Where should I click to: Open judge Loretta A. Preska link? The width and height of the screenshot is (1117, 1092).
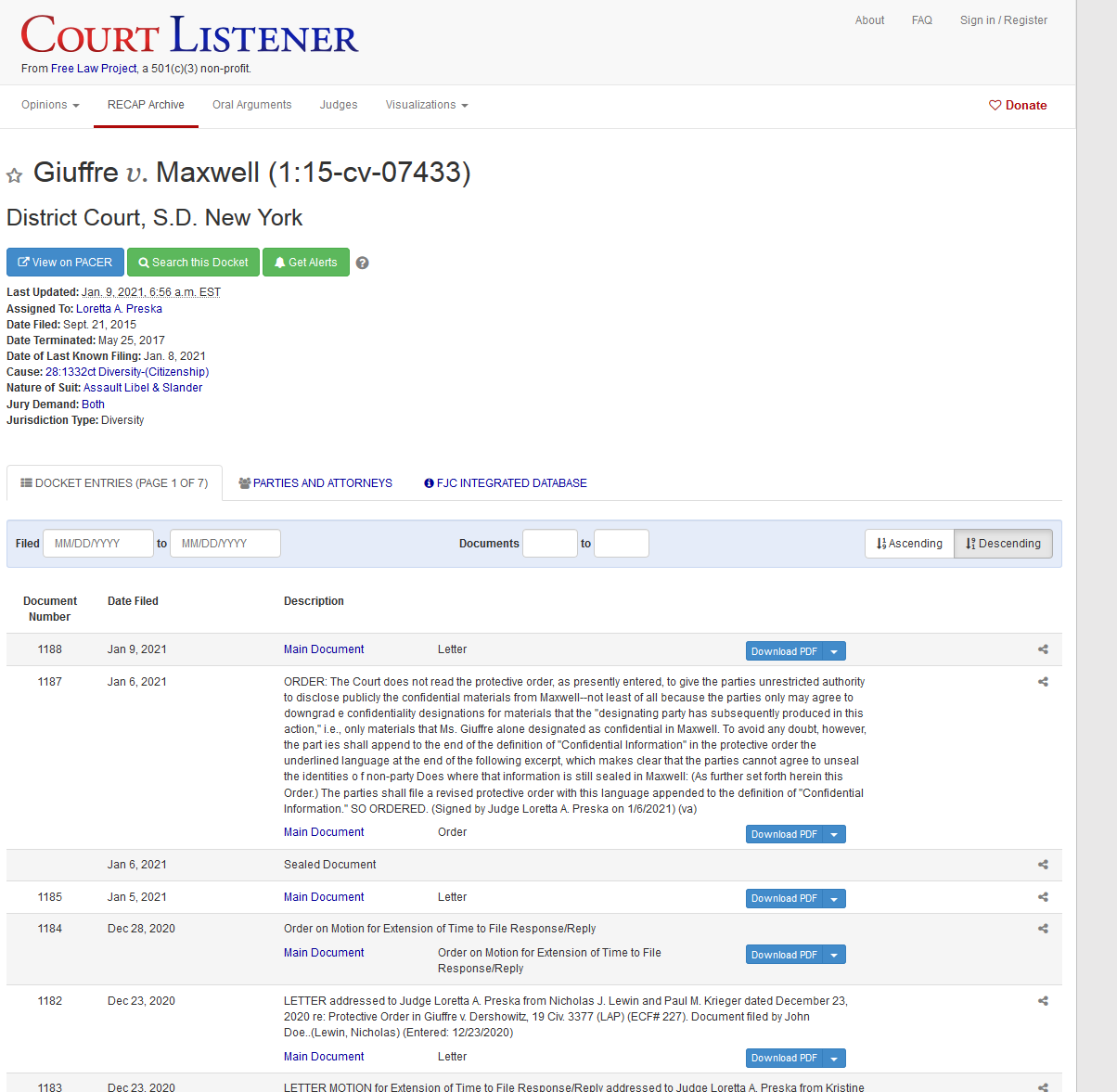point(119,309)
